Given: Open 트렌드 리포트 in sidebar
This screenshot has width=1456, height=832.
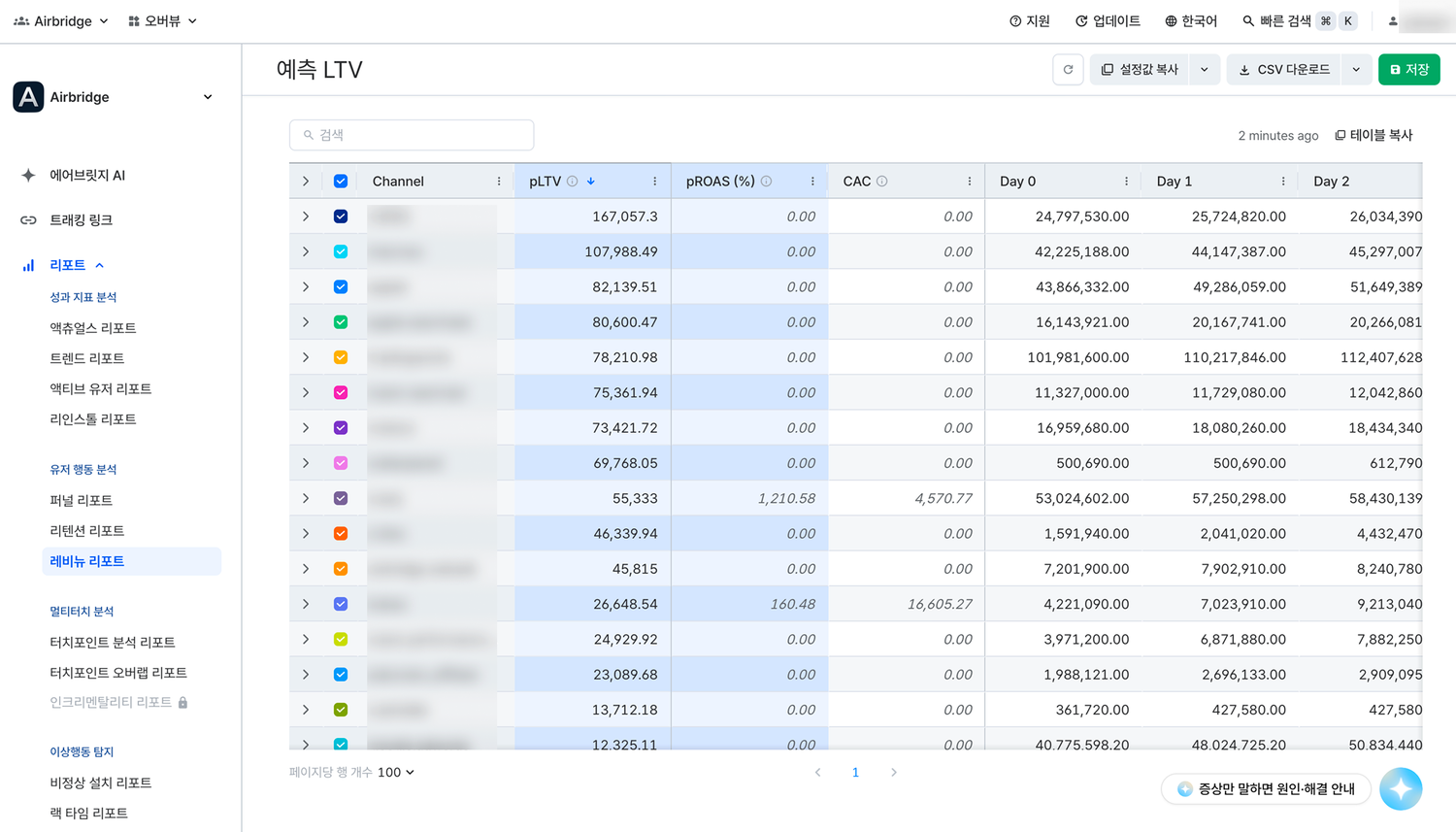Looking at the screenshot, I should click(x=87, y=358).
